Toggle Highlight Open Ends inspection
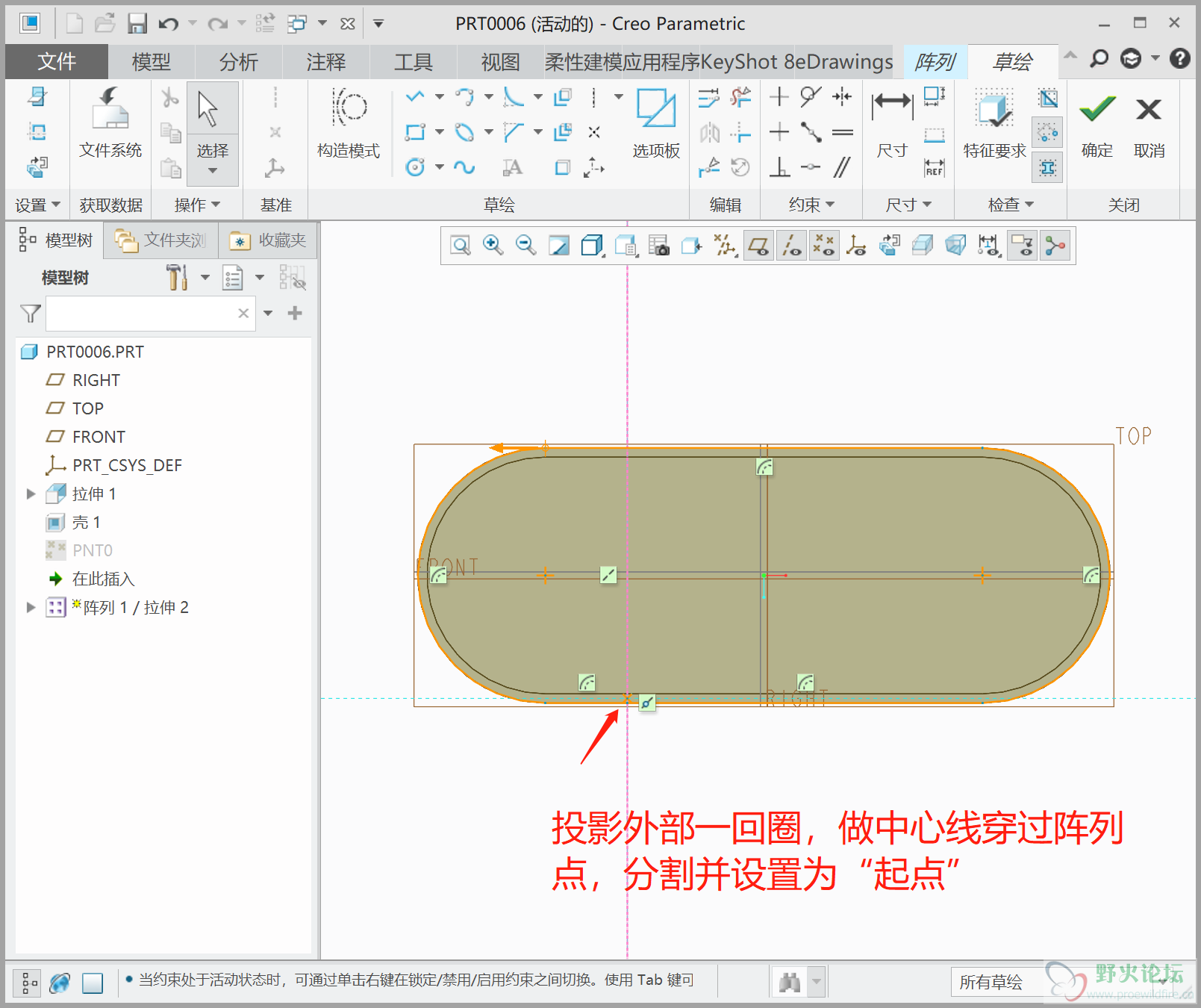 (1048, 133)
